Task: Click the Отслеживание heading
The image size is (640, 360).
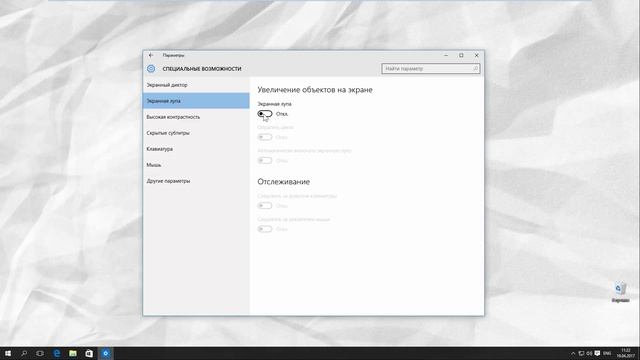Action: pyautogui.click(x=283, y=182)
